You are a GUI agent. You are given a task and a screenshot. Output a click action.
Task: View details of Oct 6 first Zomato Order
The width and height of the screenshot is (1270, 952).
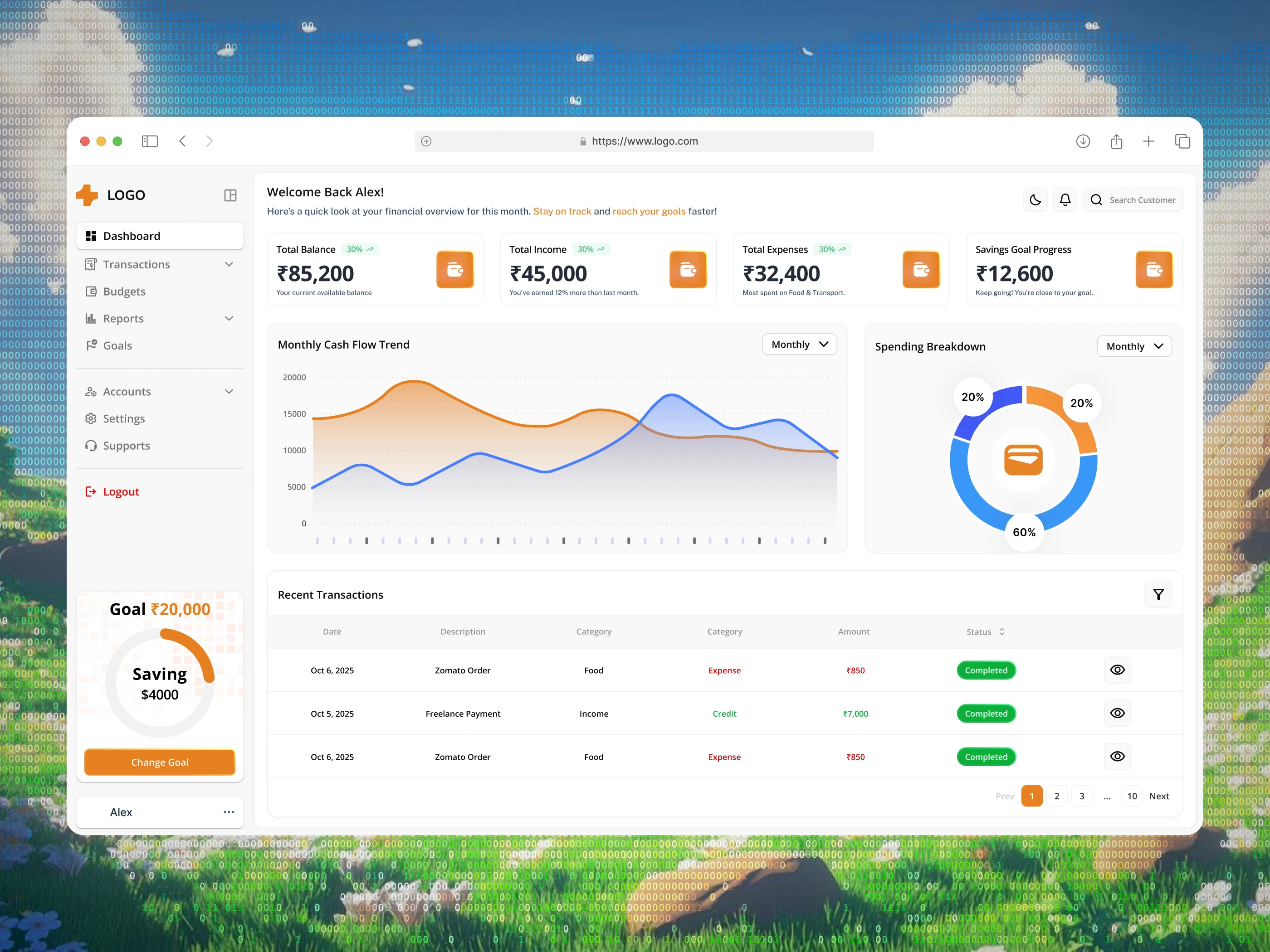(x=1117, y=670)
